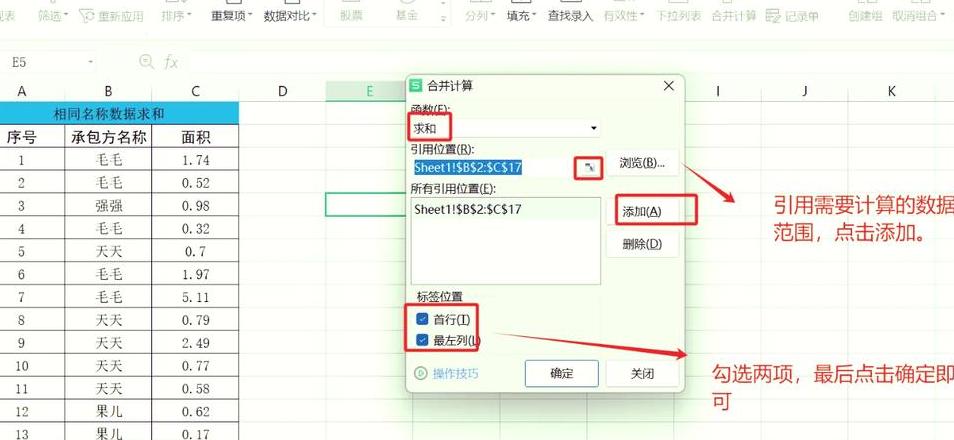Click 股票 stock data type
954x440 pixels.
pyautogui.click(x=351, y=16)
